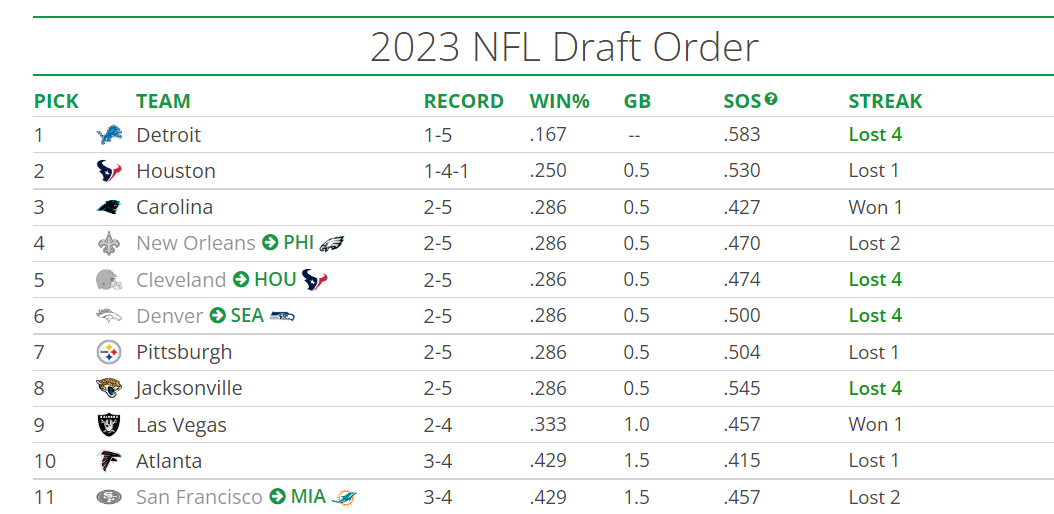
Task: Sort by the STREAK column header
Action: pos(885,101)
